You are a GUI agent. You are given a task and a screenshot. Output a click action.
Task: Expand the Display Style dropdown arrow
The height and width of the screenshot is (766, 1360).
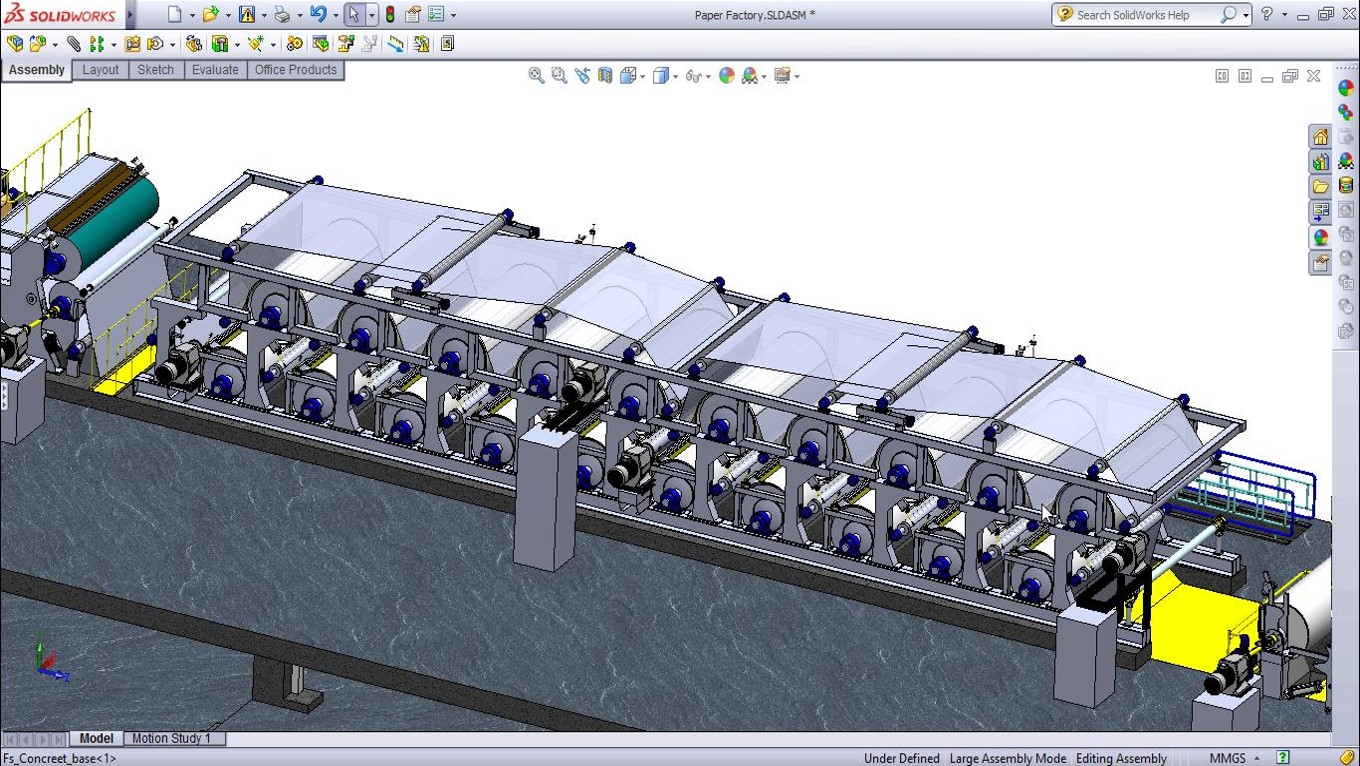pos(675,77)
